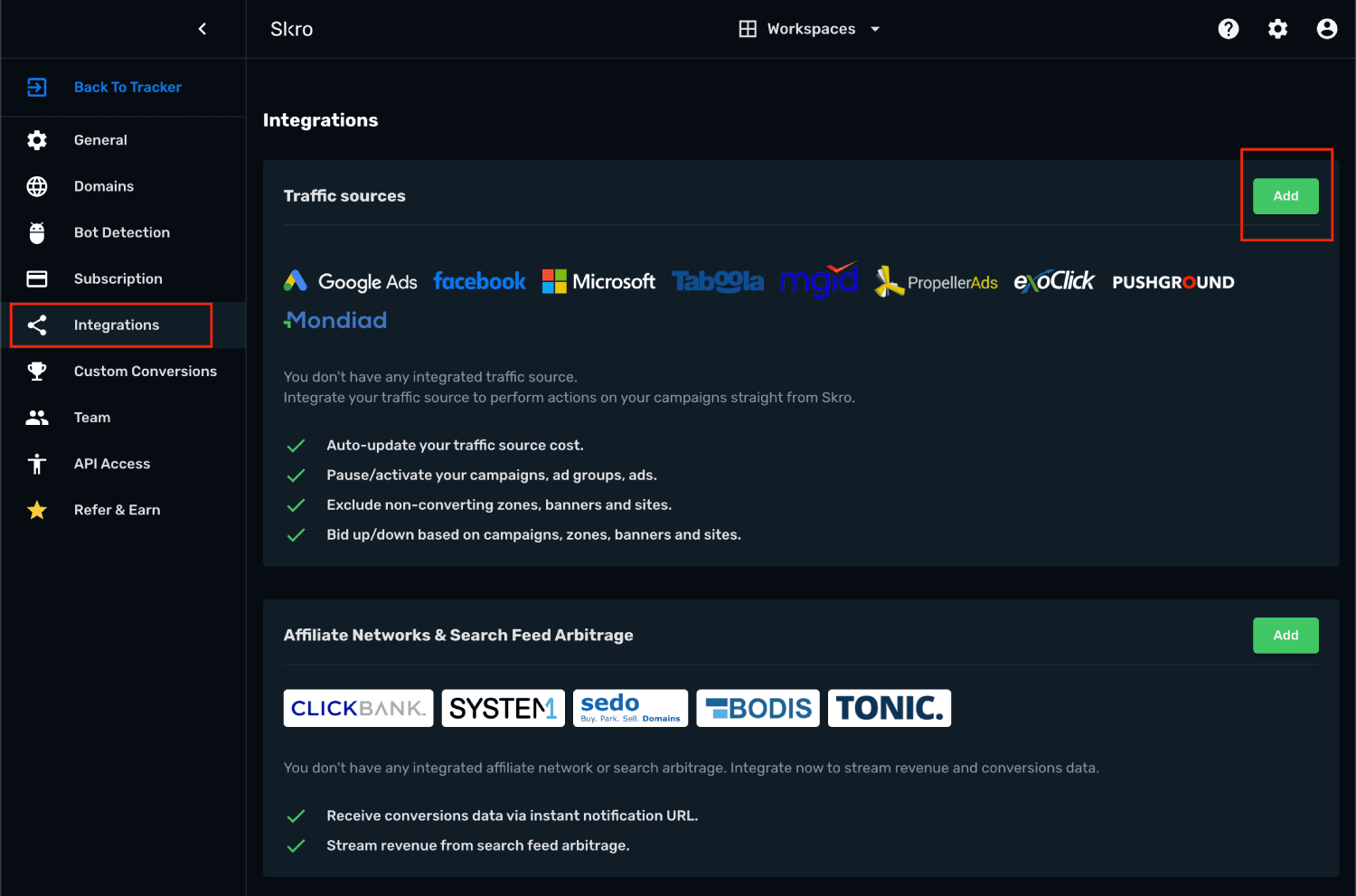Viewport: 1356px width, 896px height.
Task: Select the Sedo logo
Action: (630, 708)
